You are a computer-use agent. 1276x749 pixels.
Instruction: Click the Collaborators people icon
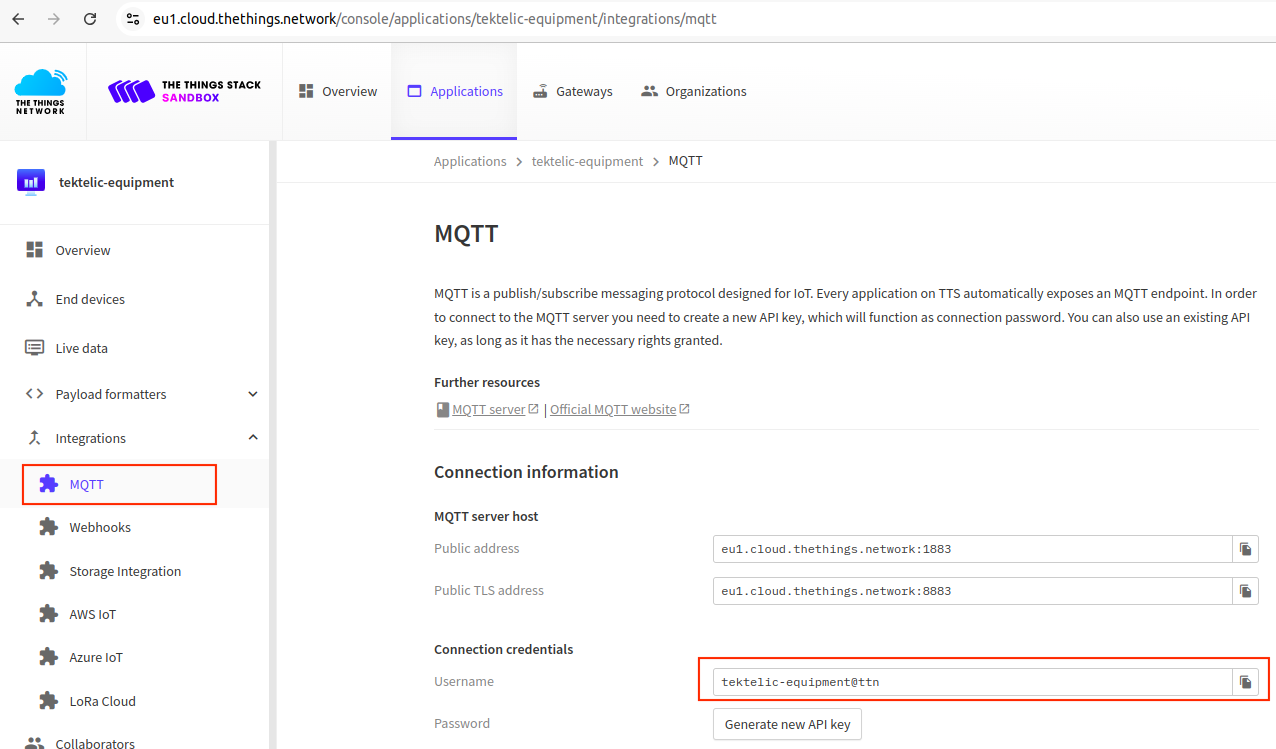[x=35, y=743]
